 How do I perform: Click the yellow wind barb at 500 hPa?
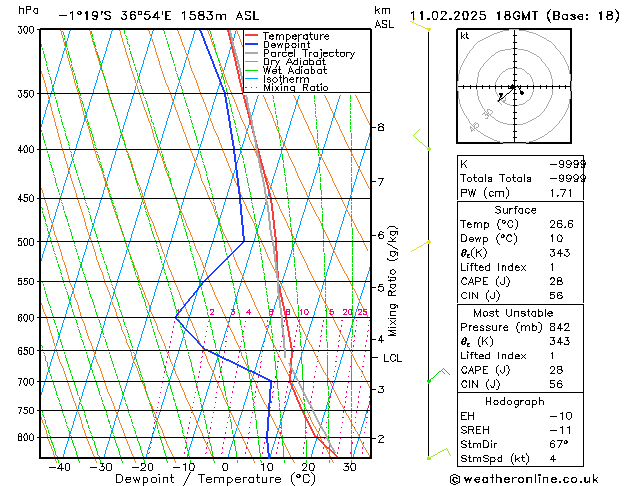coord(420,247)
